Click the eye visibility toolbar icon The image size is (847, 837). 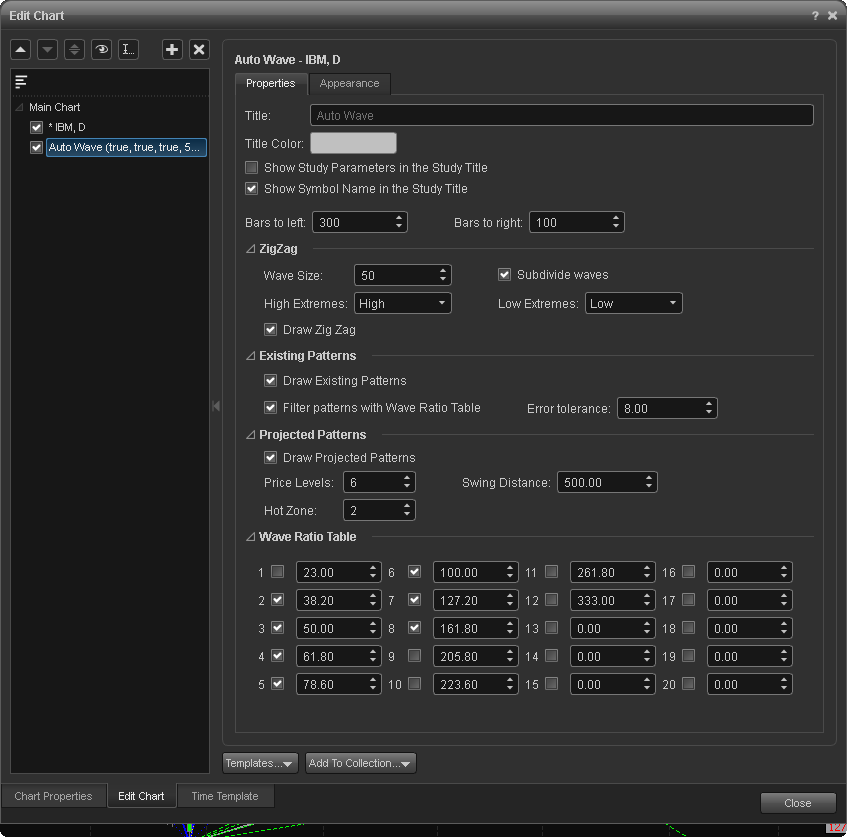point(102,50)
